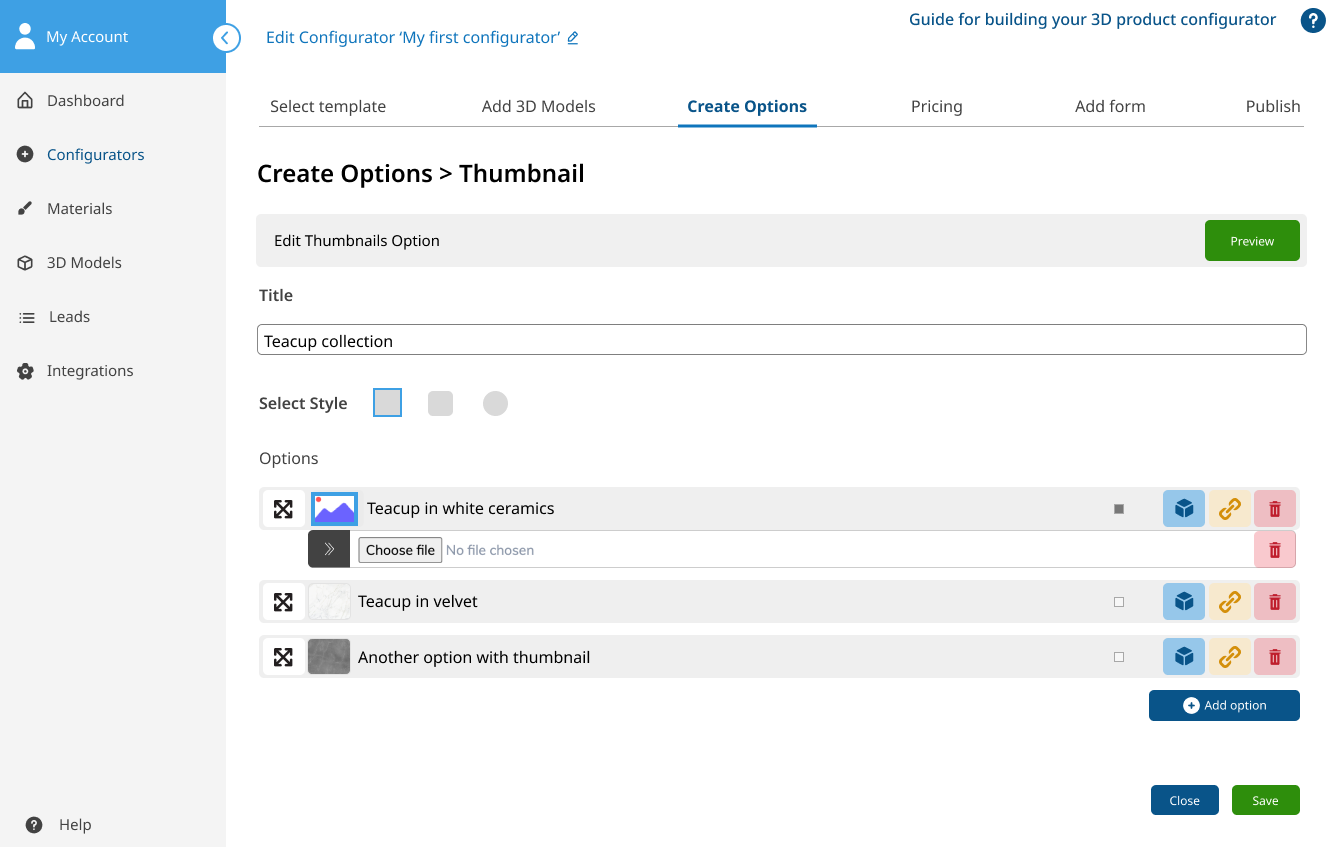Image resolution: width=1334 pixels, height=847 pixels.
Task: Uncheck the 'Teacup in white ceramics' checkbox
Action: click(1119, 508)
